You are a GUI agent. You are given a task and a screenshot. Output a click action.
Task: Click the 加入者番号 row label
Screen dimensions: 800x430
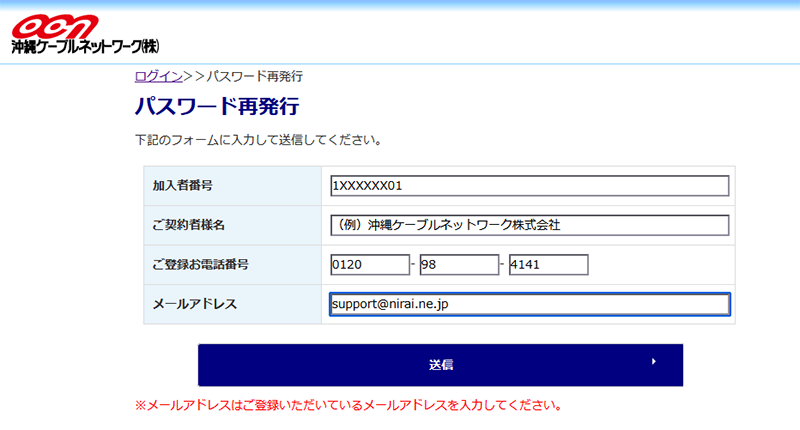tap(182, 186)
